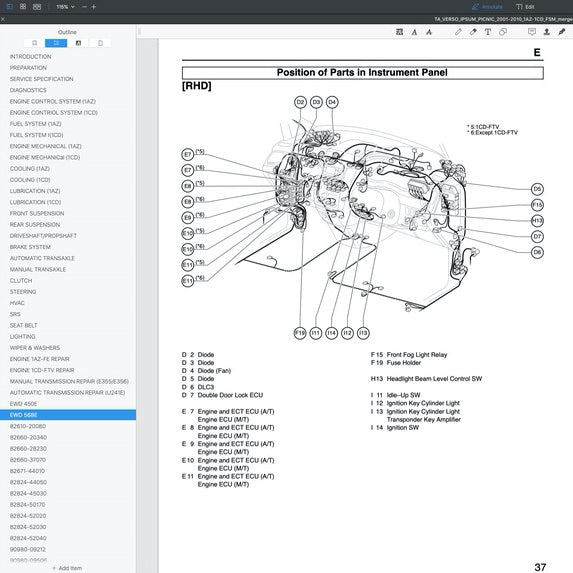Select the underline text tool

[x=414, y=32]
